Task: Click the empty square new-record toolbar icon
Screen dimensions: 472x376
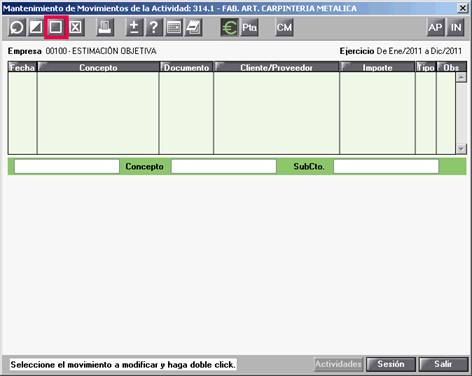Action: [x=56, y=27]
